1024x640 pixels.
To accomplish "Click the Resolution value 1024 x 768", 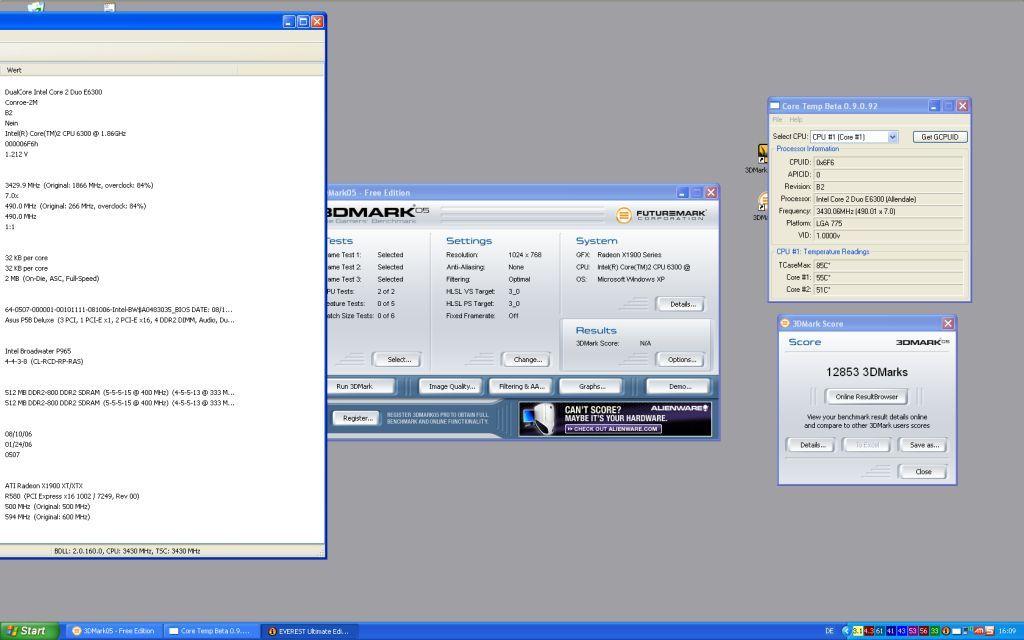I will pos(524,255).
